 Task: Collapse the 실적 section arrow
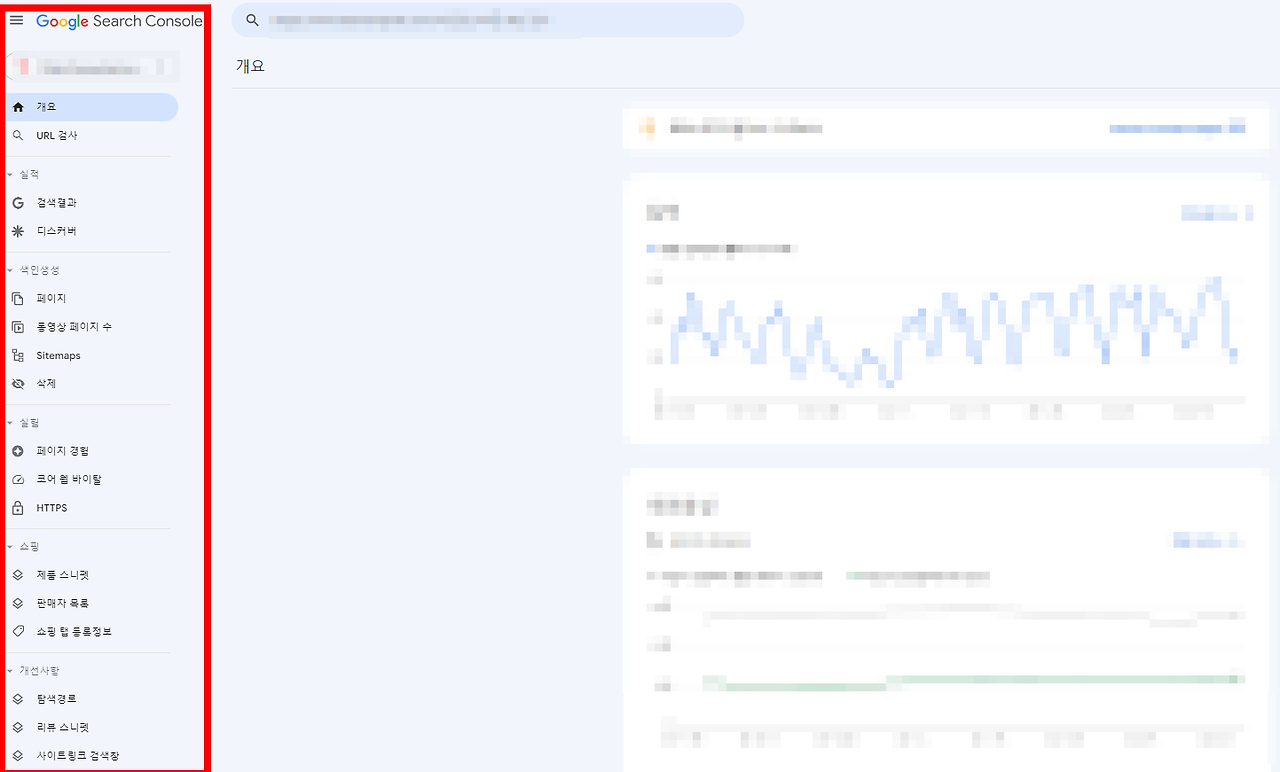pos(10,175)
